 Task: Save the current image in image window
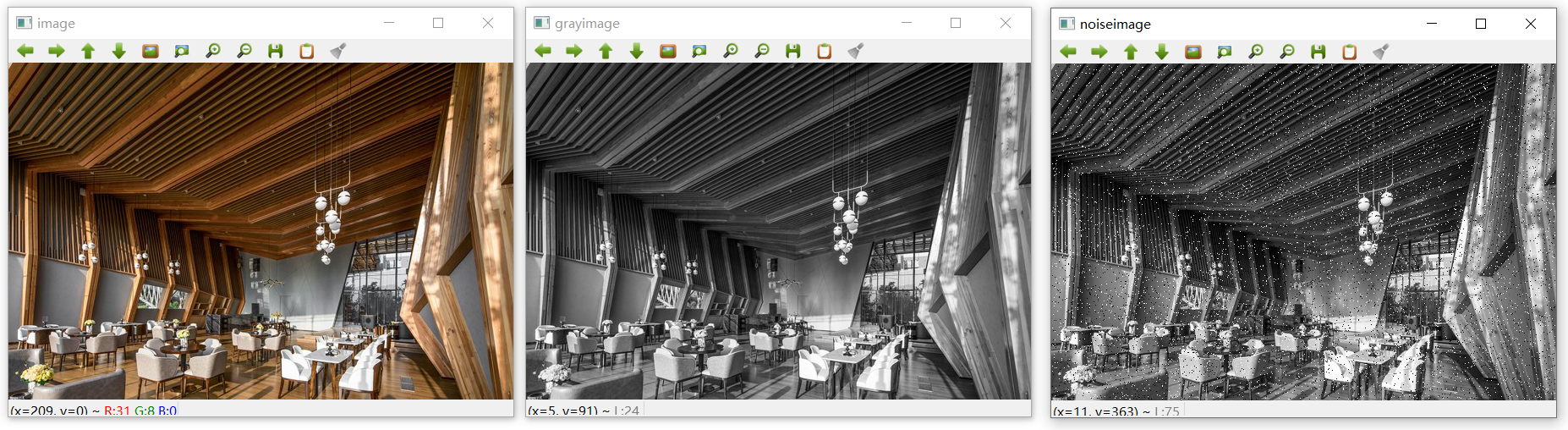coord(276,51)
